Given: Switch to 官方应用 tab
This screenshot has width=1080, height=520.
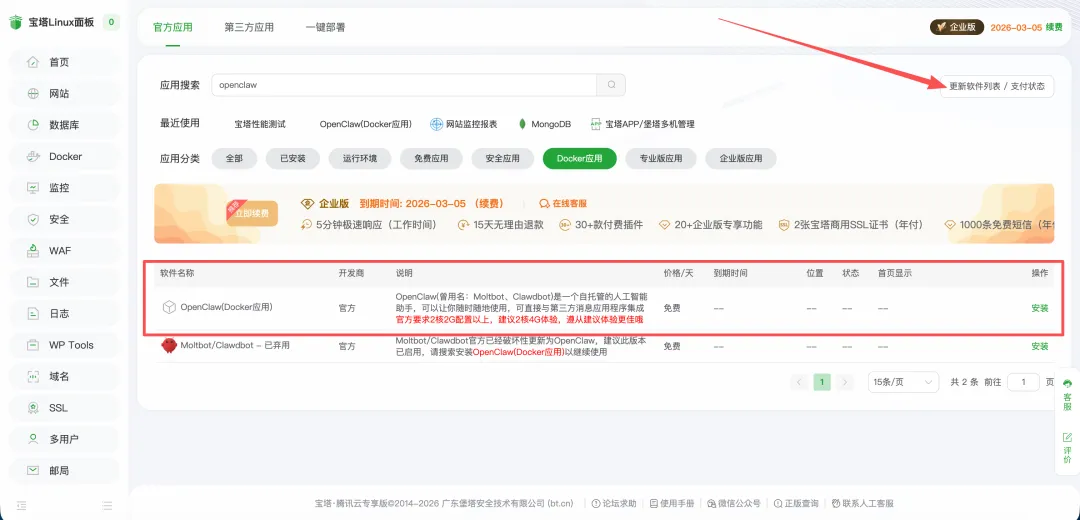Looking at the screenshot, I should pyautogui.click(x=173, y=28).
